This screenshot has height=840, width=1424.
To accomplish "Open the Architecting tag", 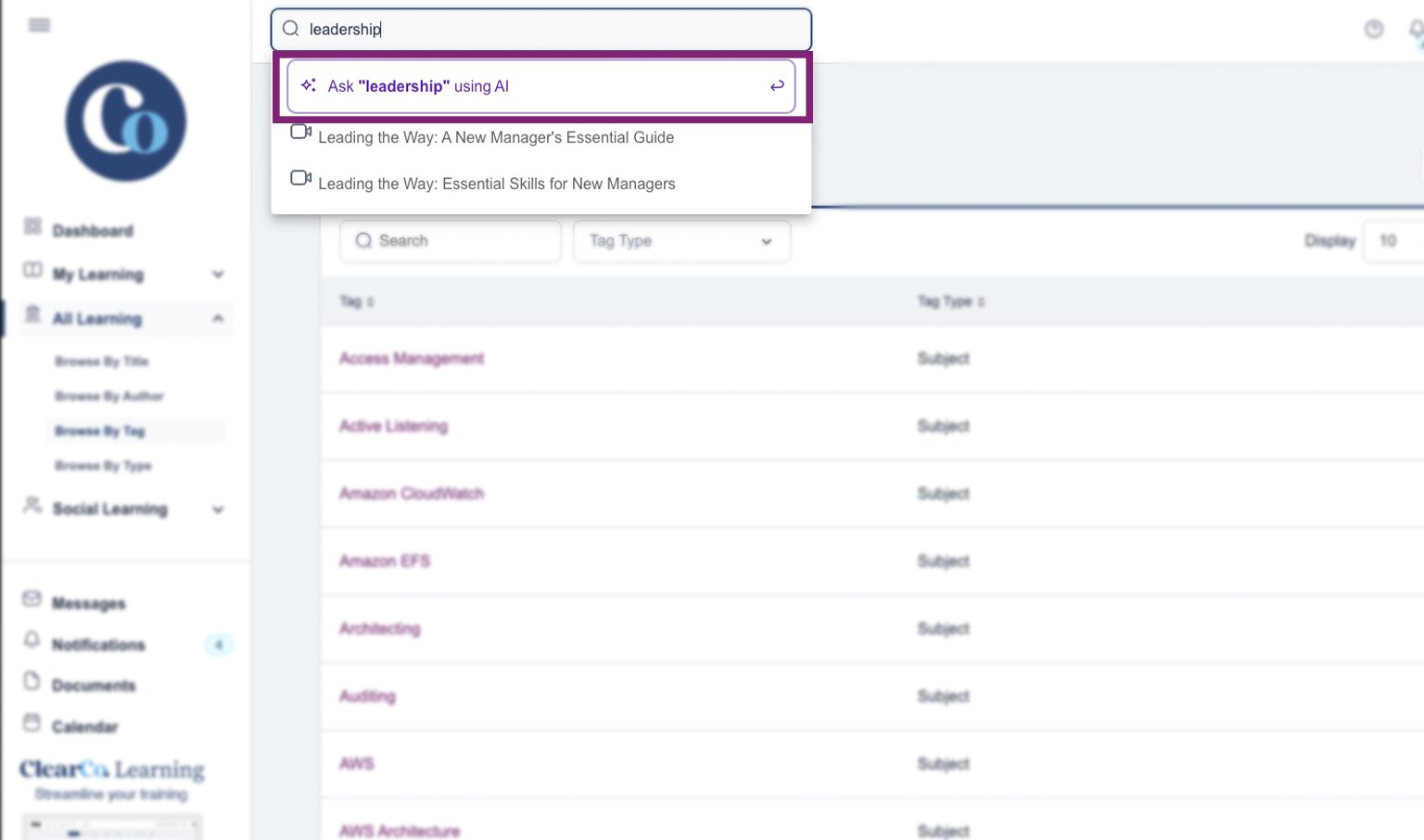I will (379, 629).
